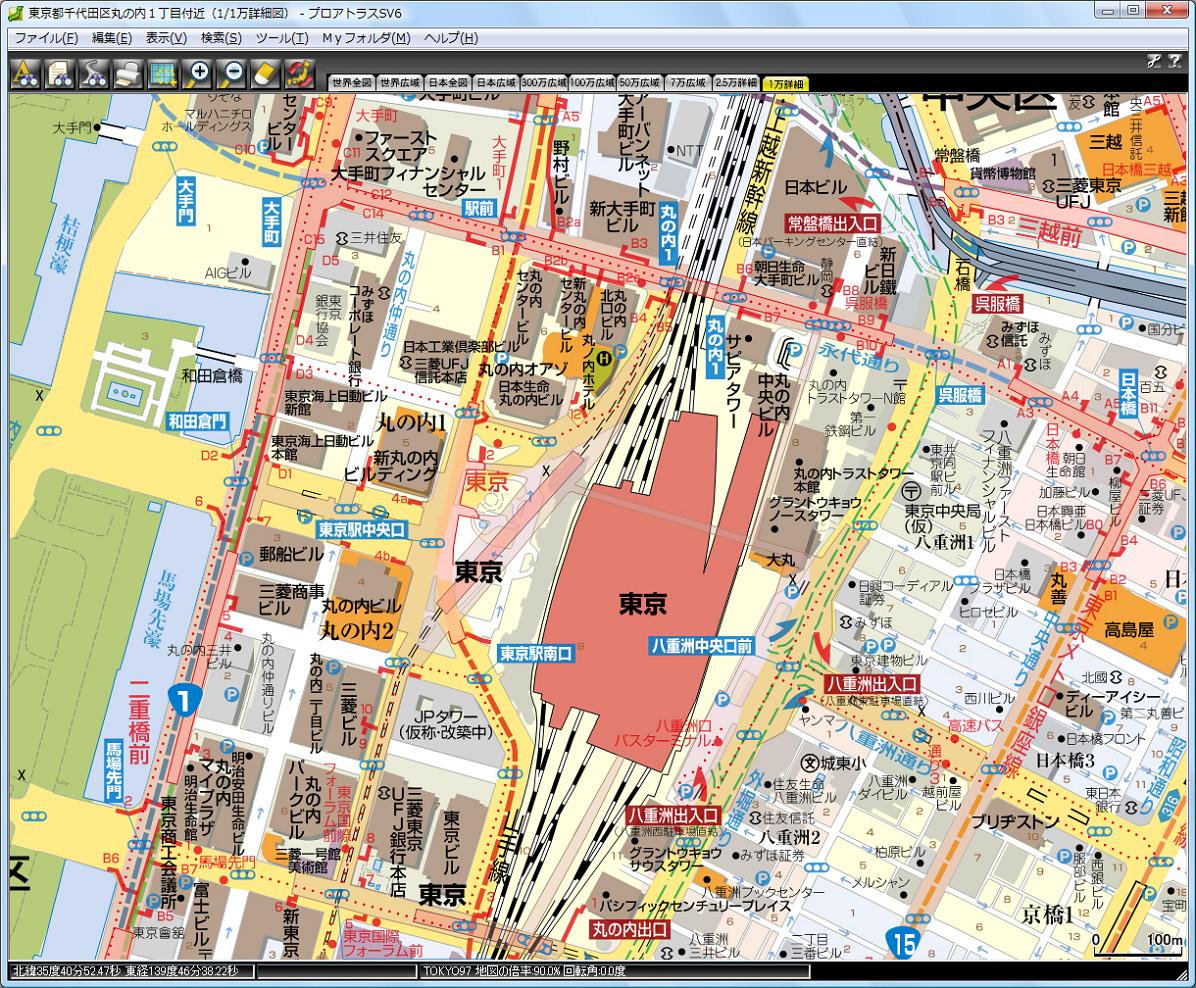Click the パシフィックセンチュリープレイス label

click(695, 906)
